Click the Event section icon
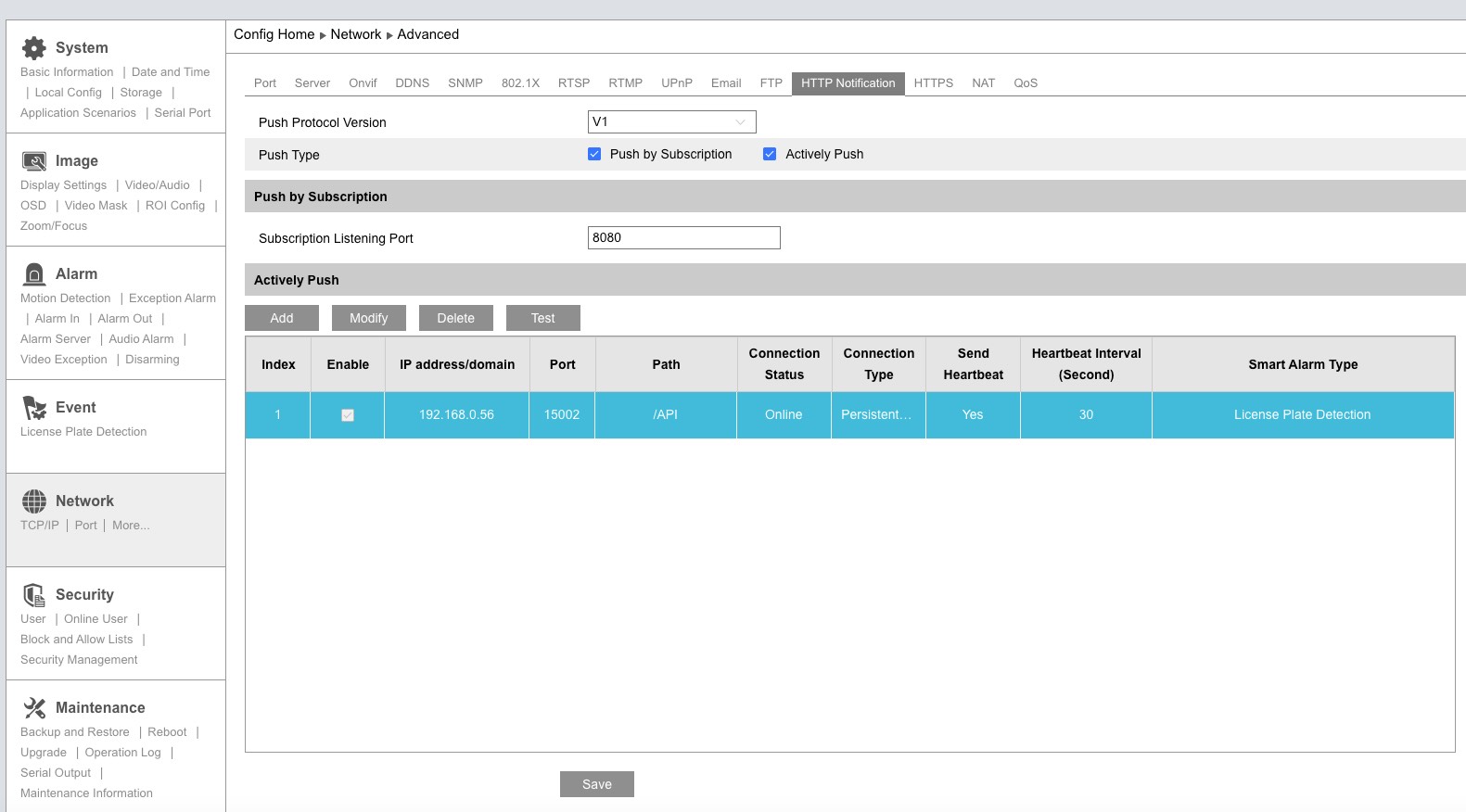The height and width of the screenshot is (812, 1466). 34,408
